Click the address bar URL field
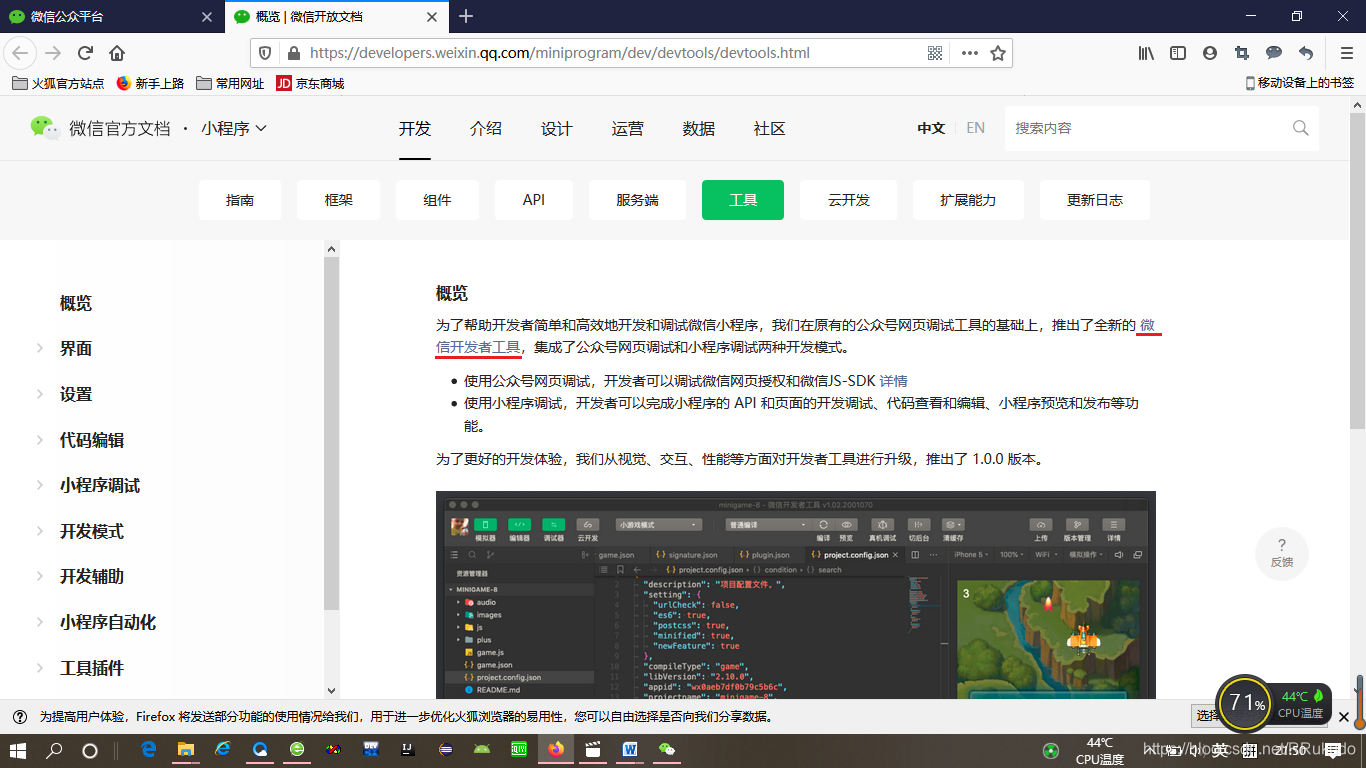Screen dimensions: 1366x768 pos(600,52)
